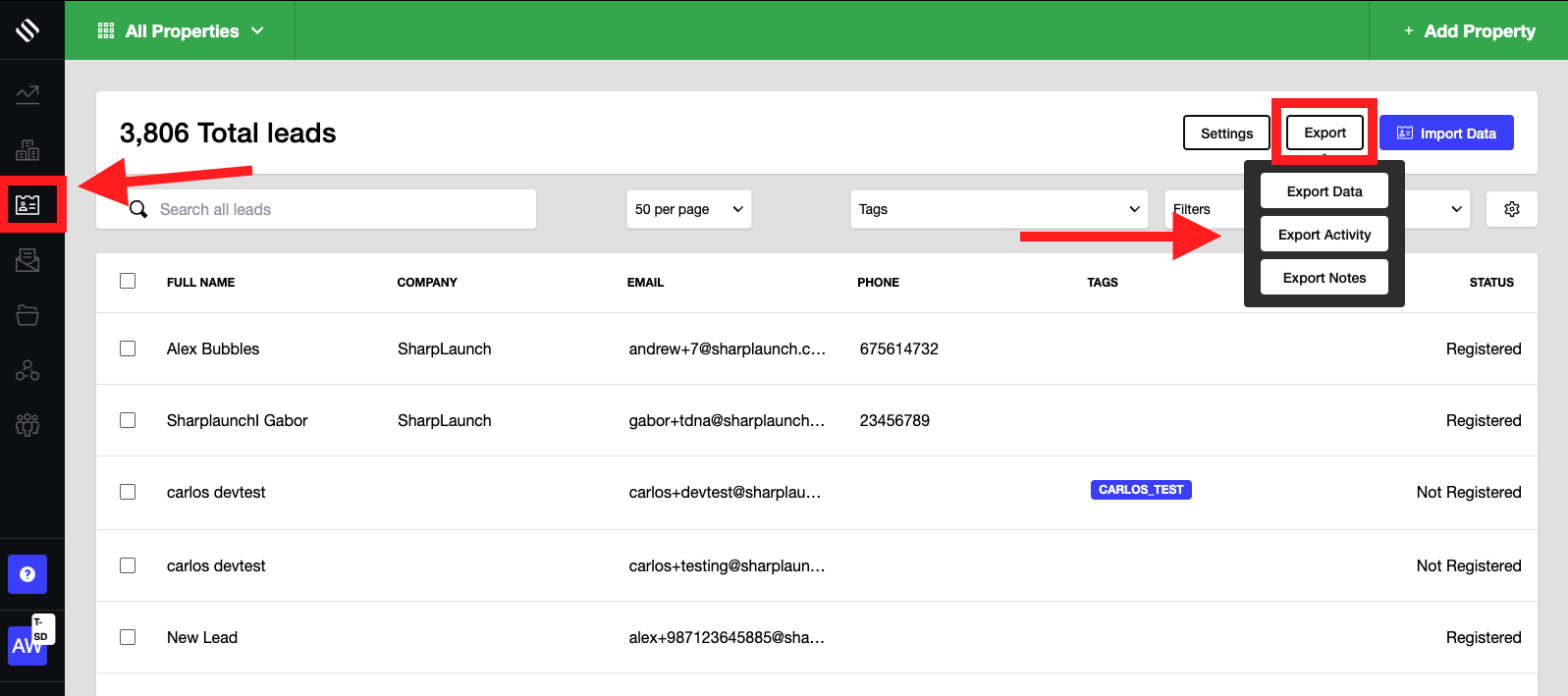
Task: Select the leads contact card sidebar icon
Action: pyautogui.click(x=27, y=205)
